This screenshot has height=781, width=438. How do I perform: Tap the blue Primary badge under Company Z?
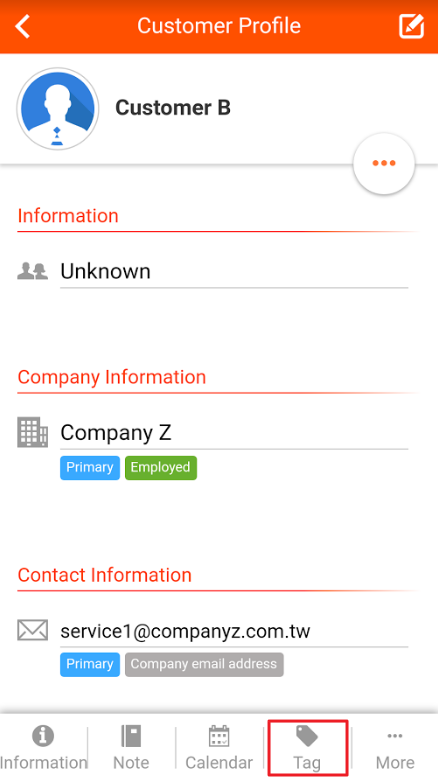pos(90,468)
